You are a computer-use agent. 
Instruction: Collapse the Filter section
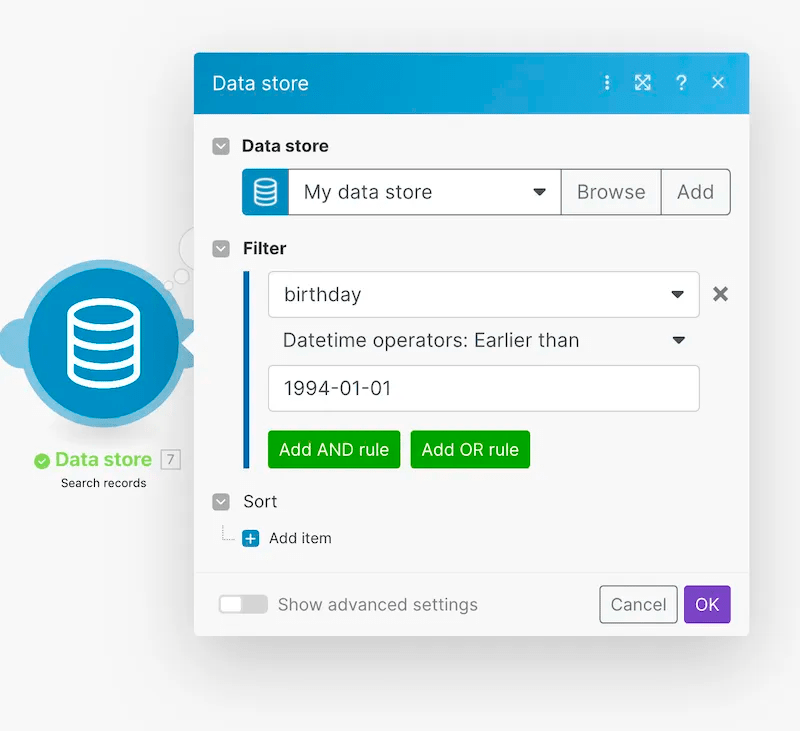(x=220, y=248)
